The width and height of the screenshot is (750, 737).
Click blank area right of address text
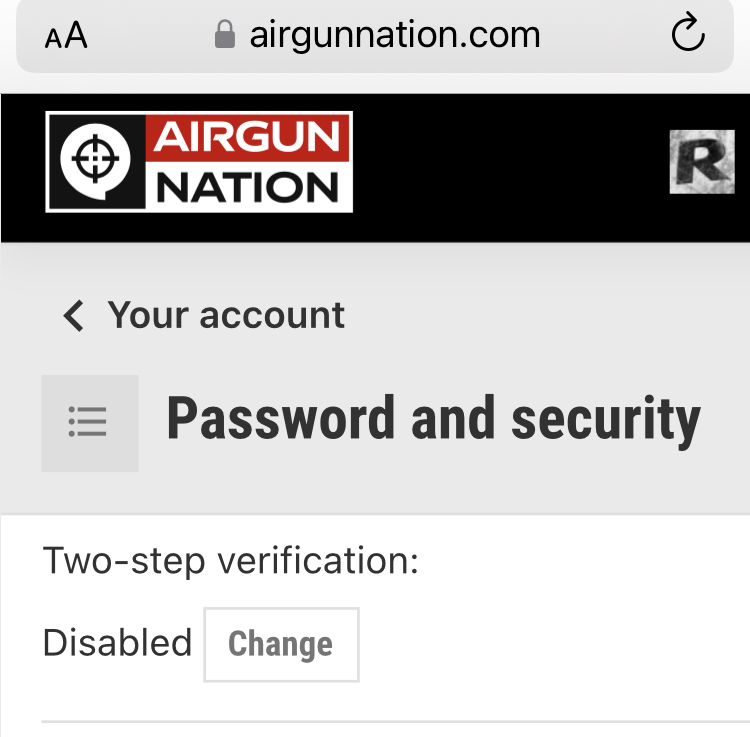[x=603, y=35]
